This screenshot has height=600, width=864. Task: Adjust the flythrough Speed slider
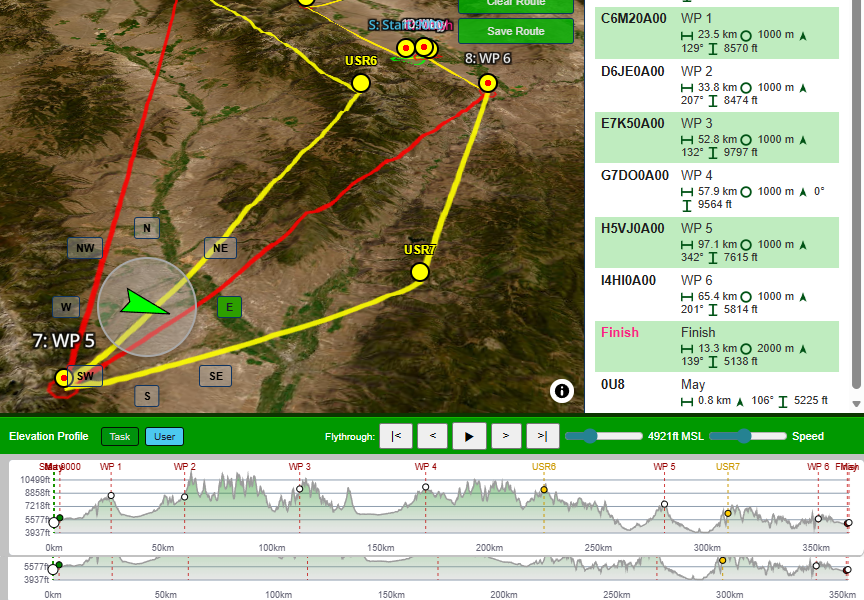748,436
